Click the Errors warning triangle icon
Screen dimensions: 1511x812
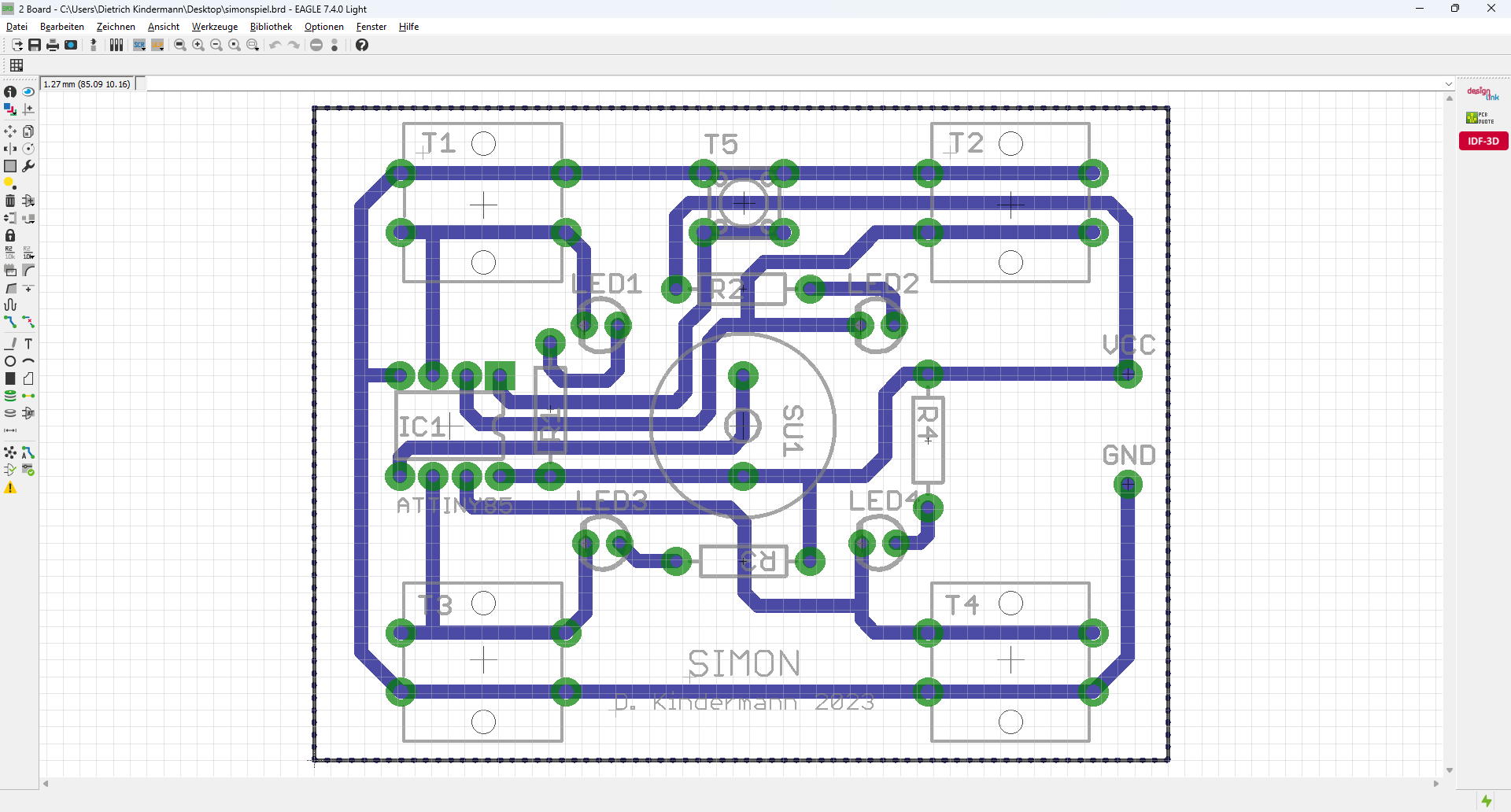pos(10,488)
